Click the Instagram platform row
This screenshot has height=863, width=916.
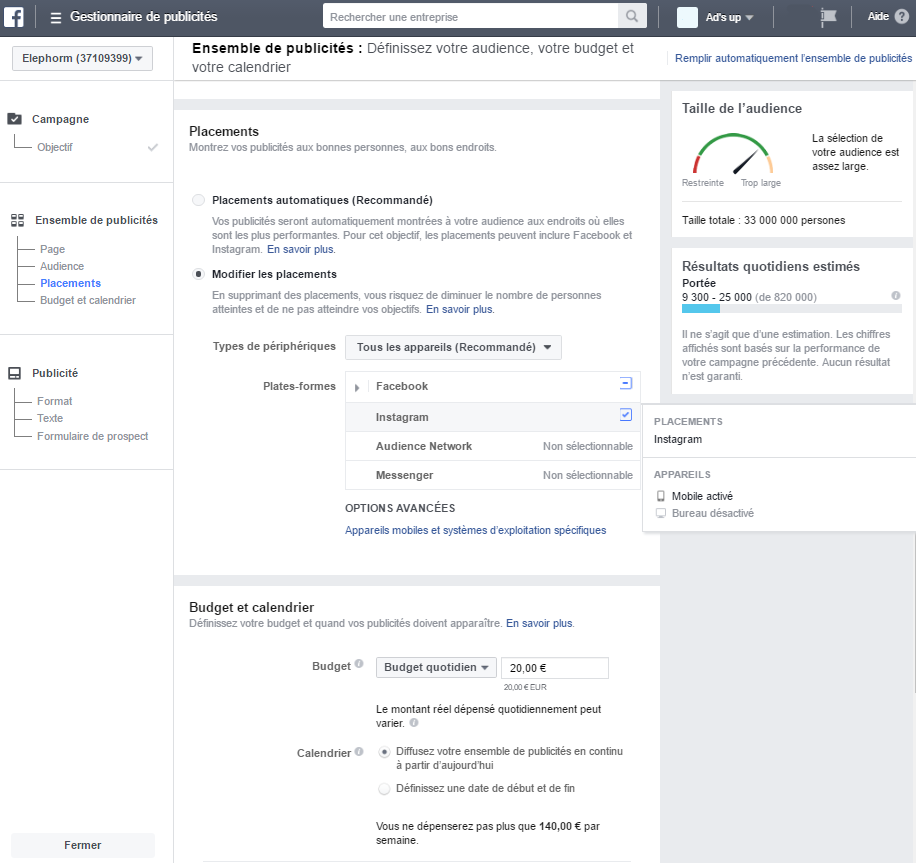click(493, 417)
